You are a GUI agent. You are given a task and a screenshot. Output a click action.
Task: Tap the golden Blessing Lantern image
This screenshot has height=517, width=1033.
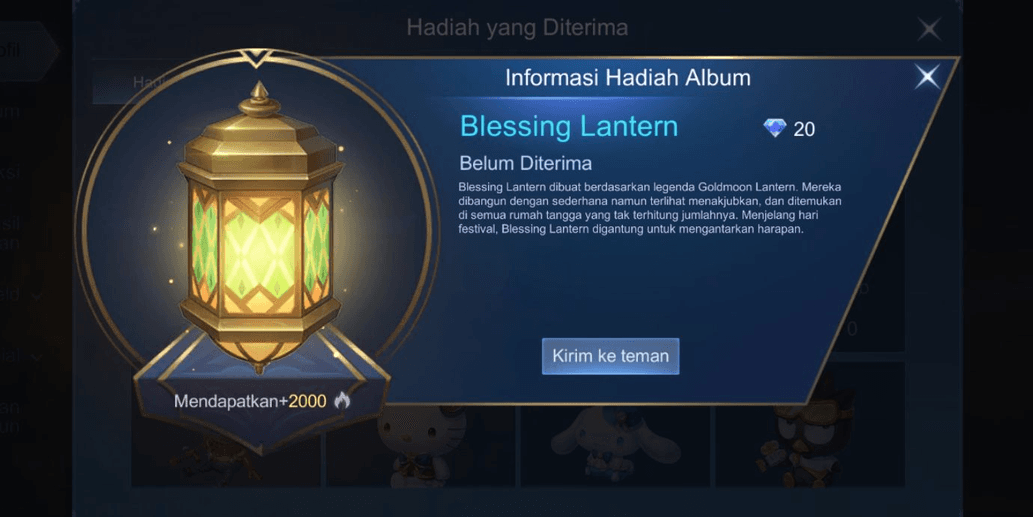[259, 227]
